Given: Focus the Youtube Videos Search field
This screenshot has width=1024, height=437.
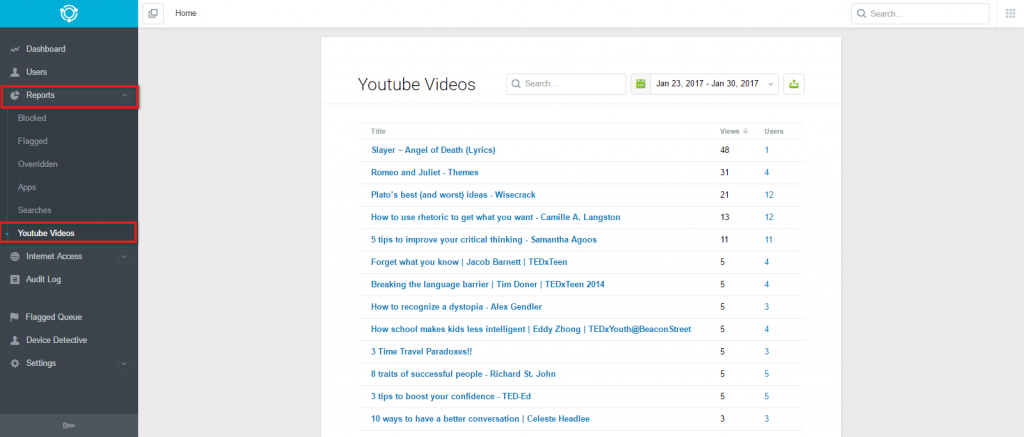Looking at the screenshot, I should 566,84.
